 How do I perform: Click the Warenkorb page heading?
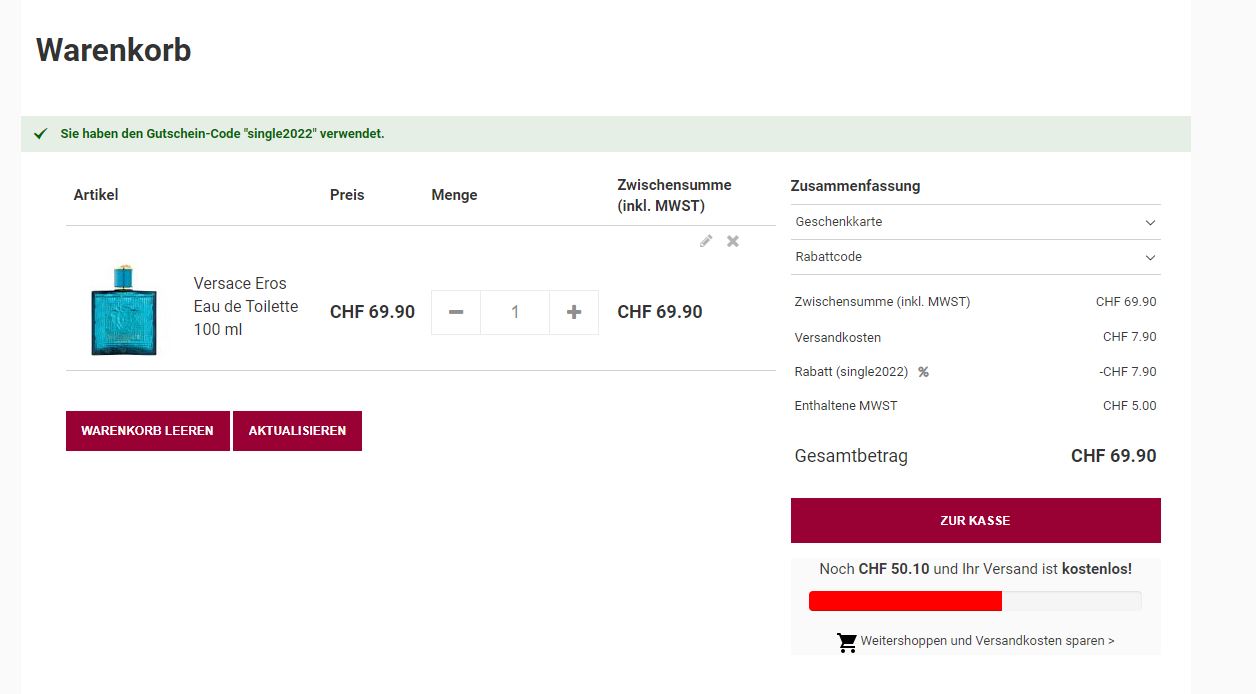pos(114,50)
